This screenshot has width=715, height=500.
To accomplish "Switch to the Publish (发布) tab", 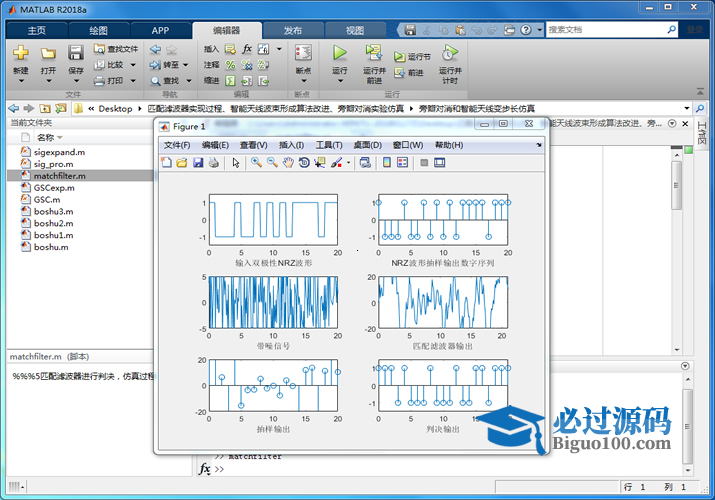I will pos(293,31).
